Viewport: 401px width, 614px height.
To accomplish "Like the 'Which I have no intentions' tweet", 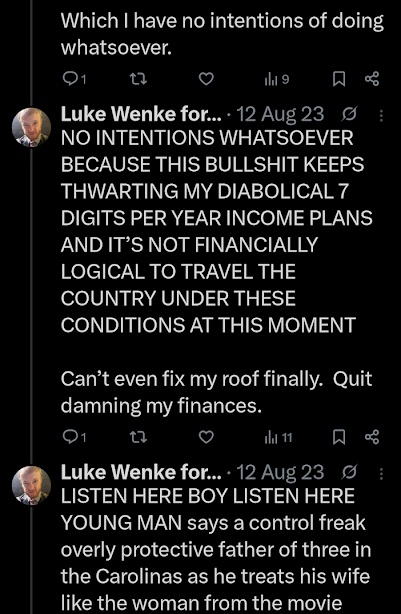I will [206, 79].
